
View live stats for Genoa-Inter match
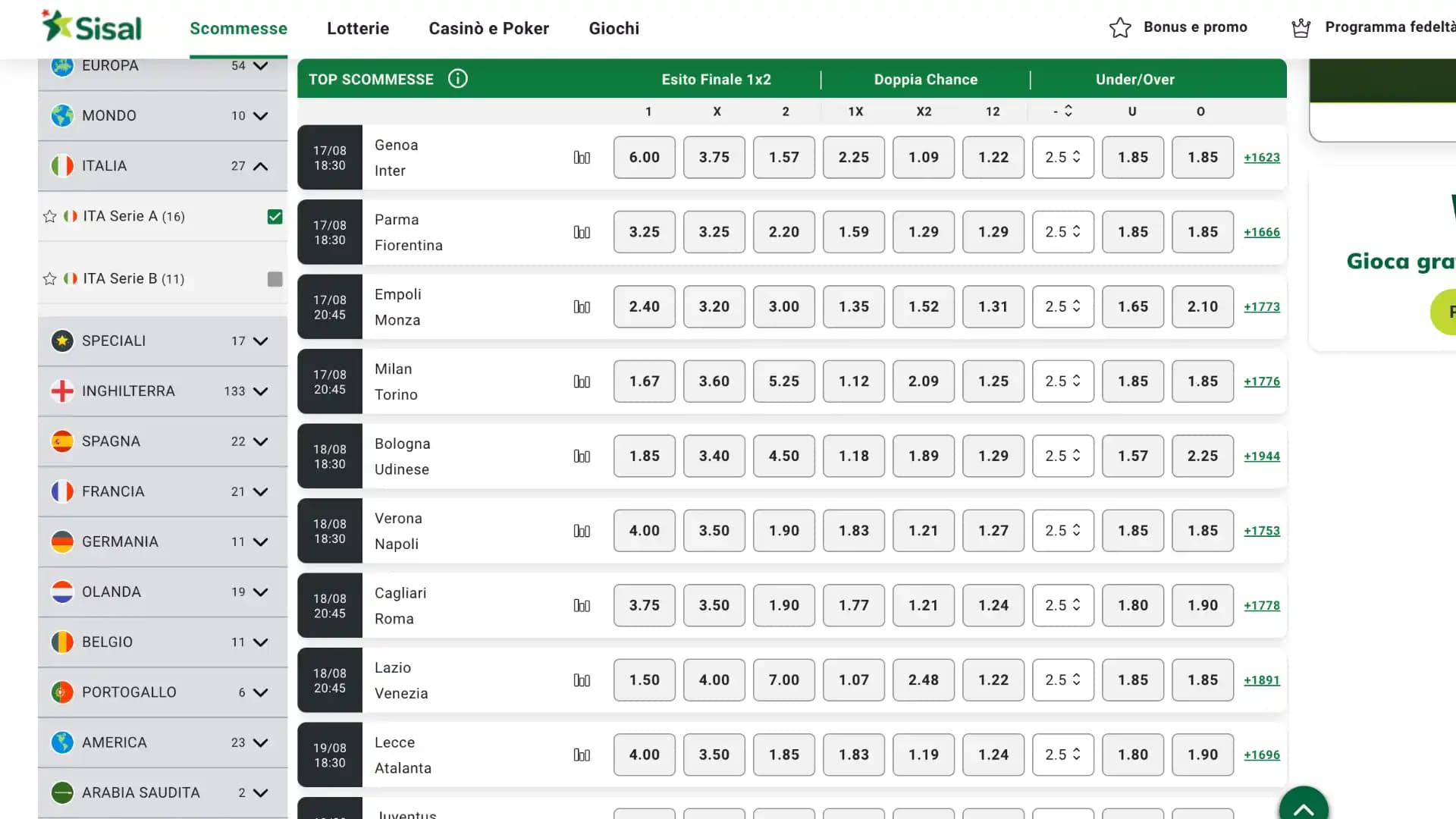582,157
